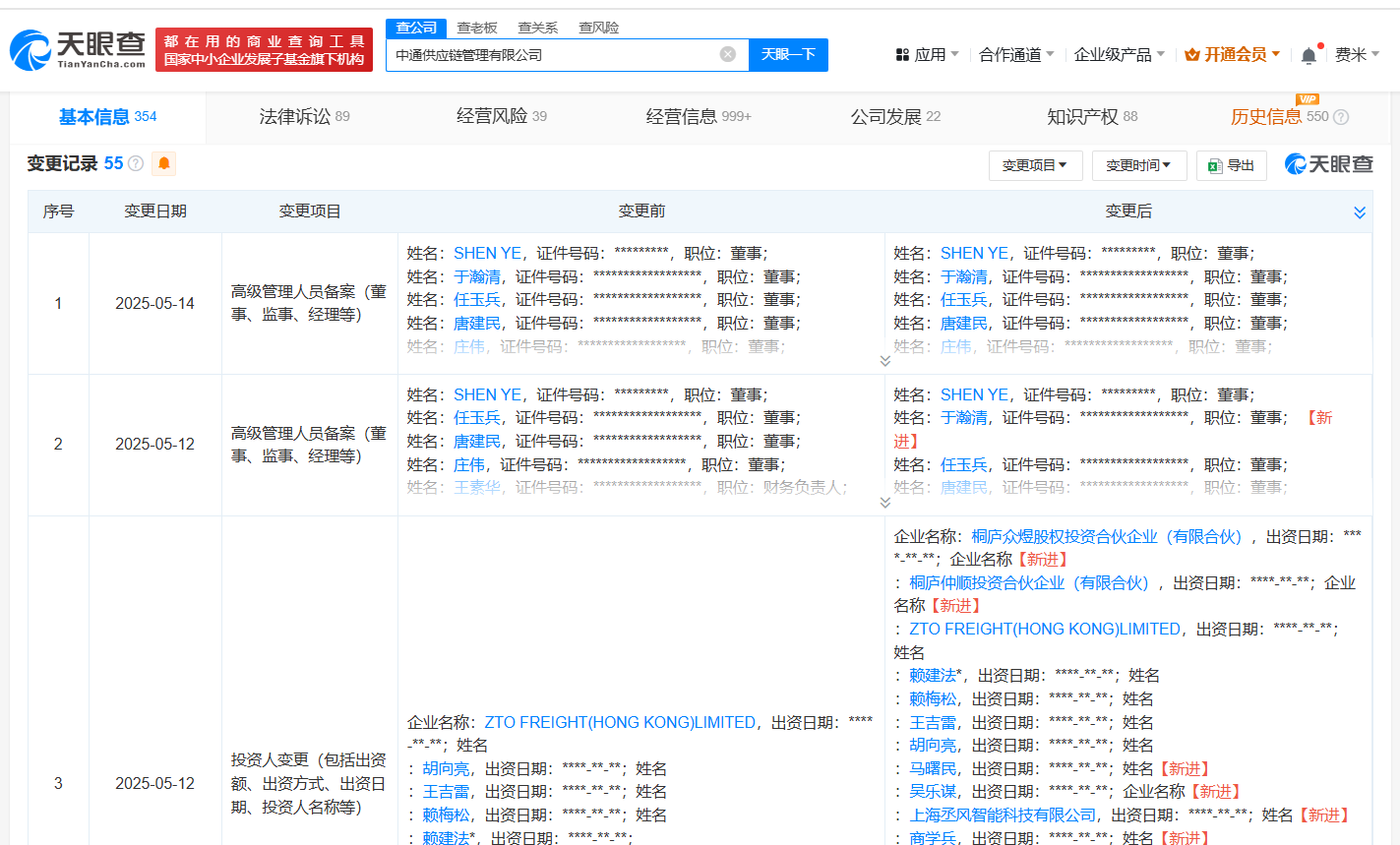Image resolution: width=1400 pixels, height=845 pixels.
Task: Expand row 1's truncated change details
Action: [884, 361]
